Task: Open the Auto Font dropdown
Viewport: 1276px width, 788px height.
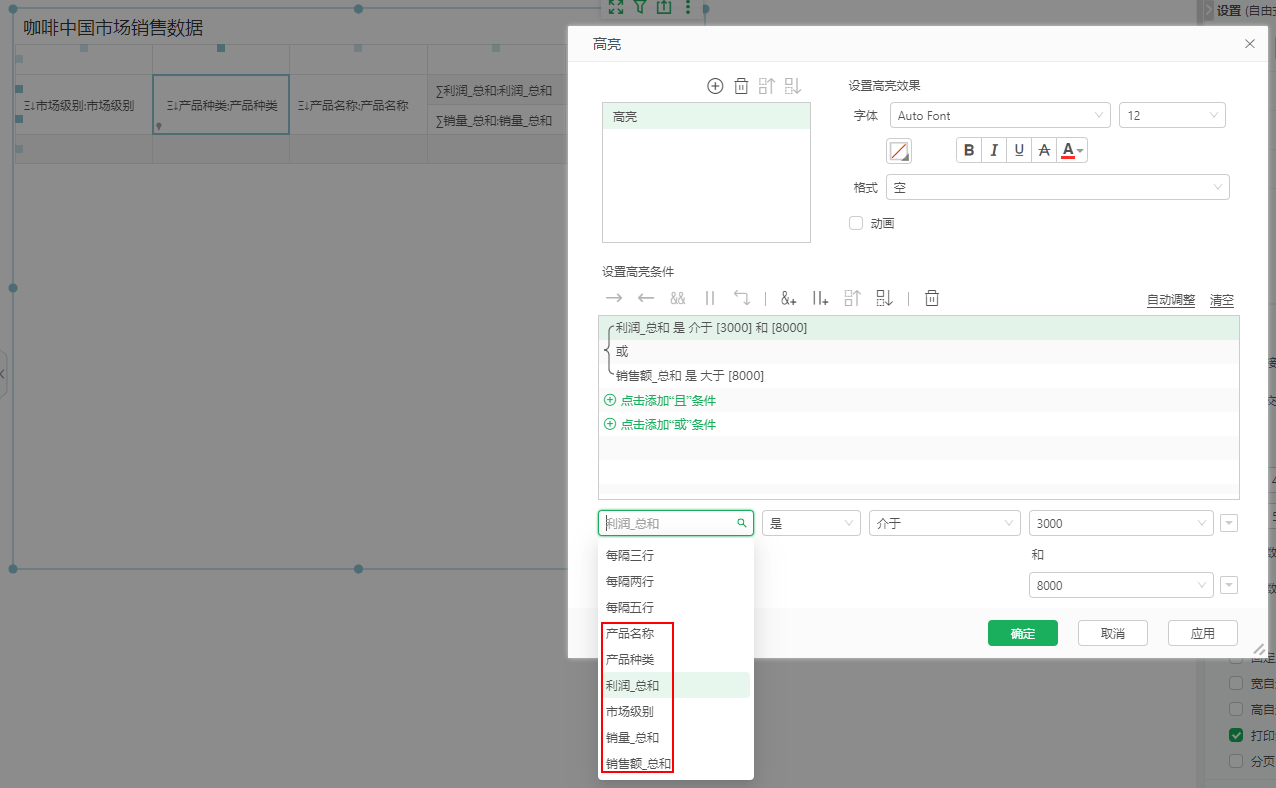Action: point(998,115)
